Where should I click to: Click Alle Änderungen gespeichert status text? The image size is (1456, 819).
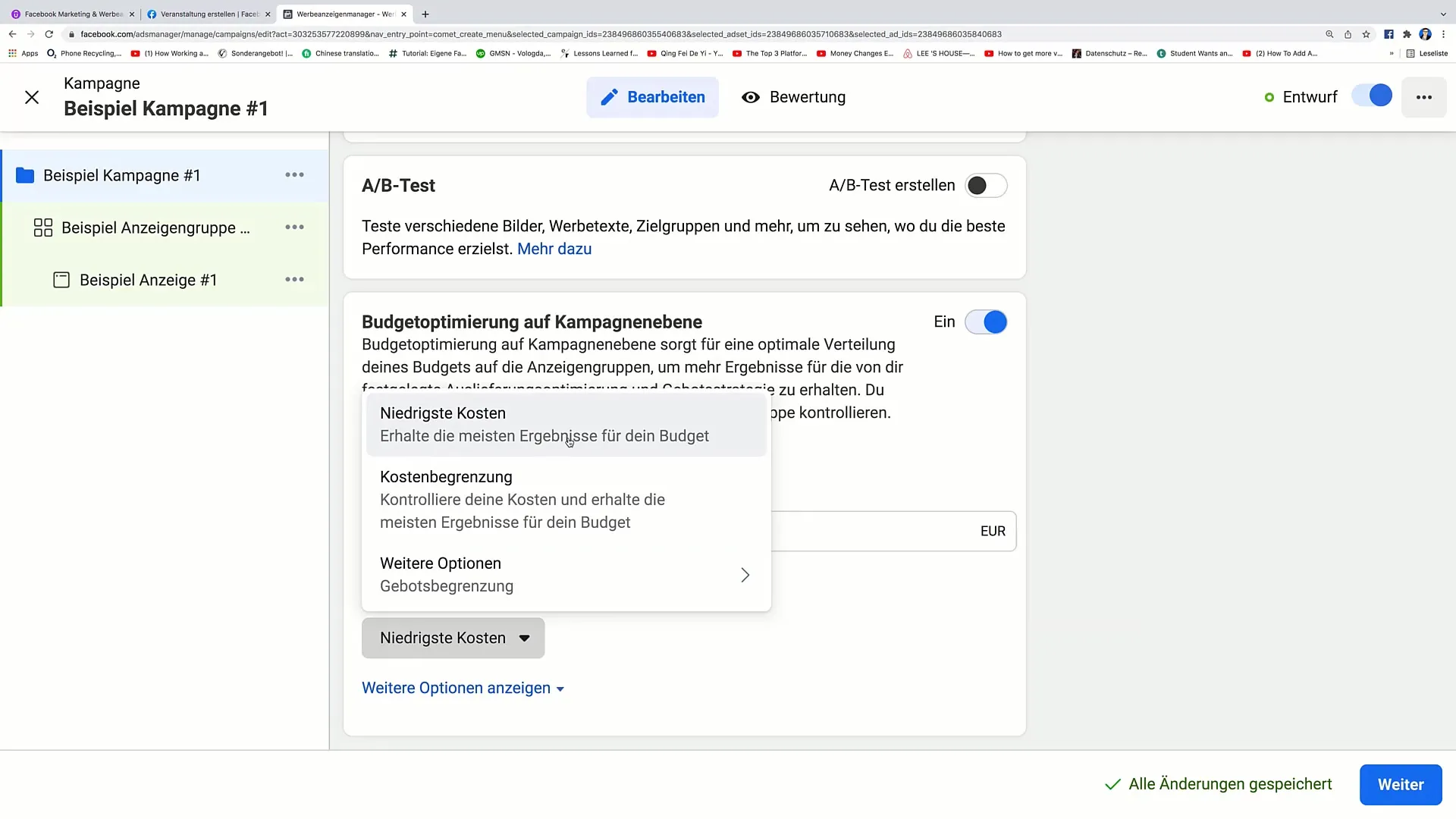1230,784
